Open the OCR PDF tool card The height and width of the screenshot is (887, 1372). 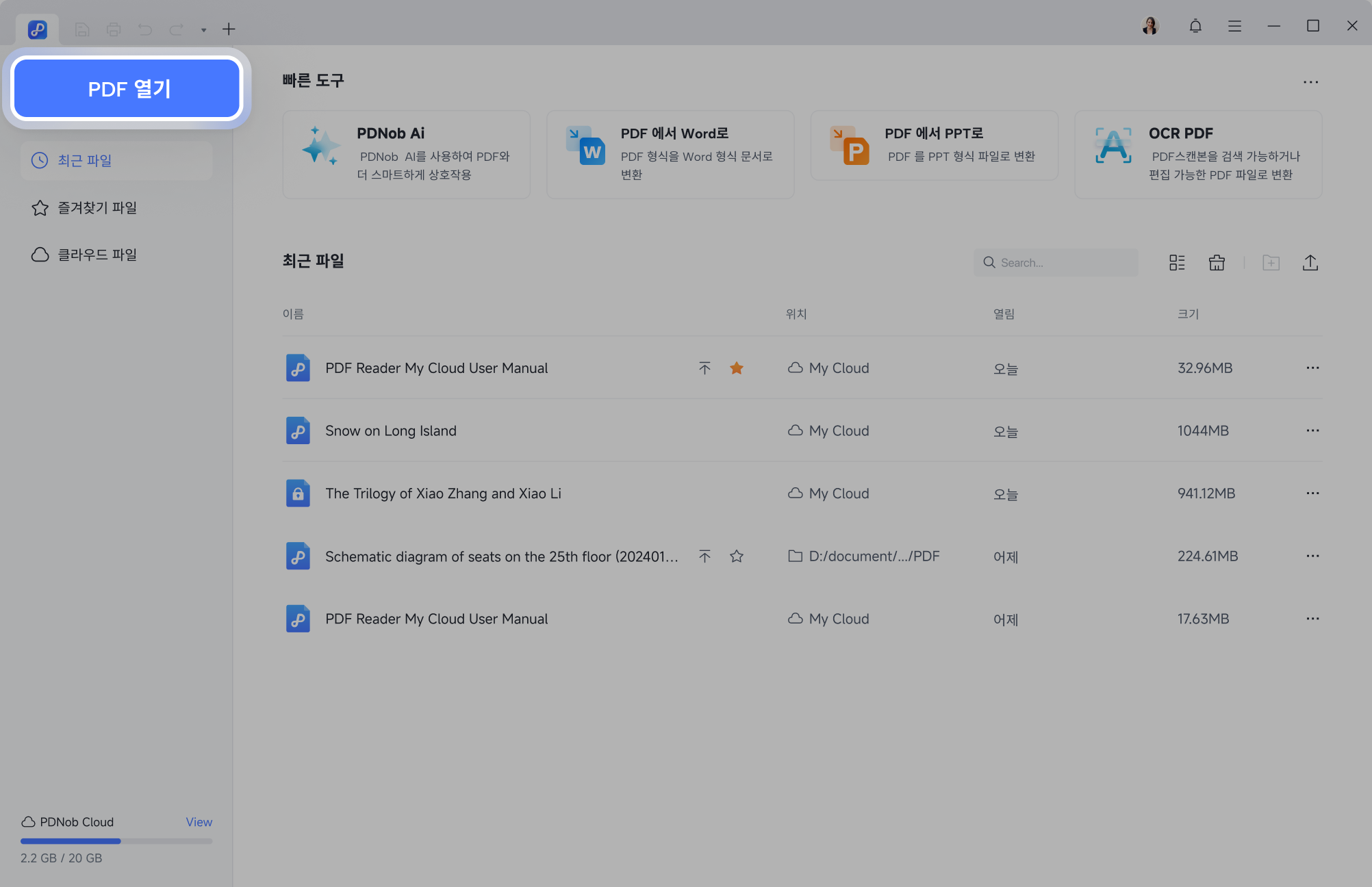[1198, 155]
